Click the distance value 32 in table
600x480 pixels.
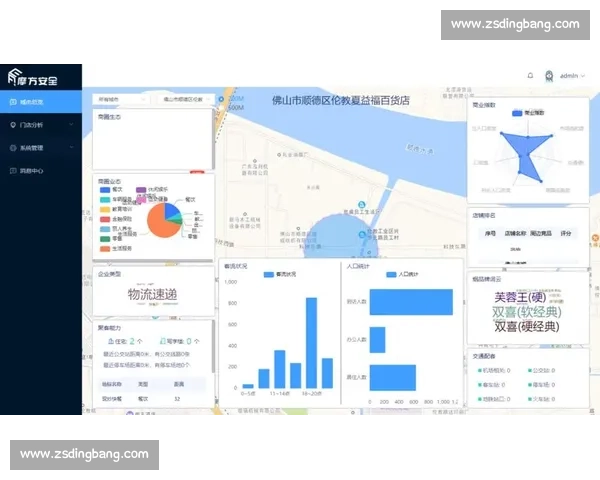click(x=177, y=399)
